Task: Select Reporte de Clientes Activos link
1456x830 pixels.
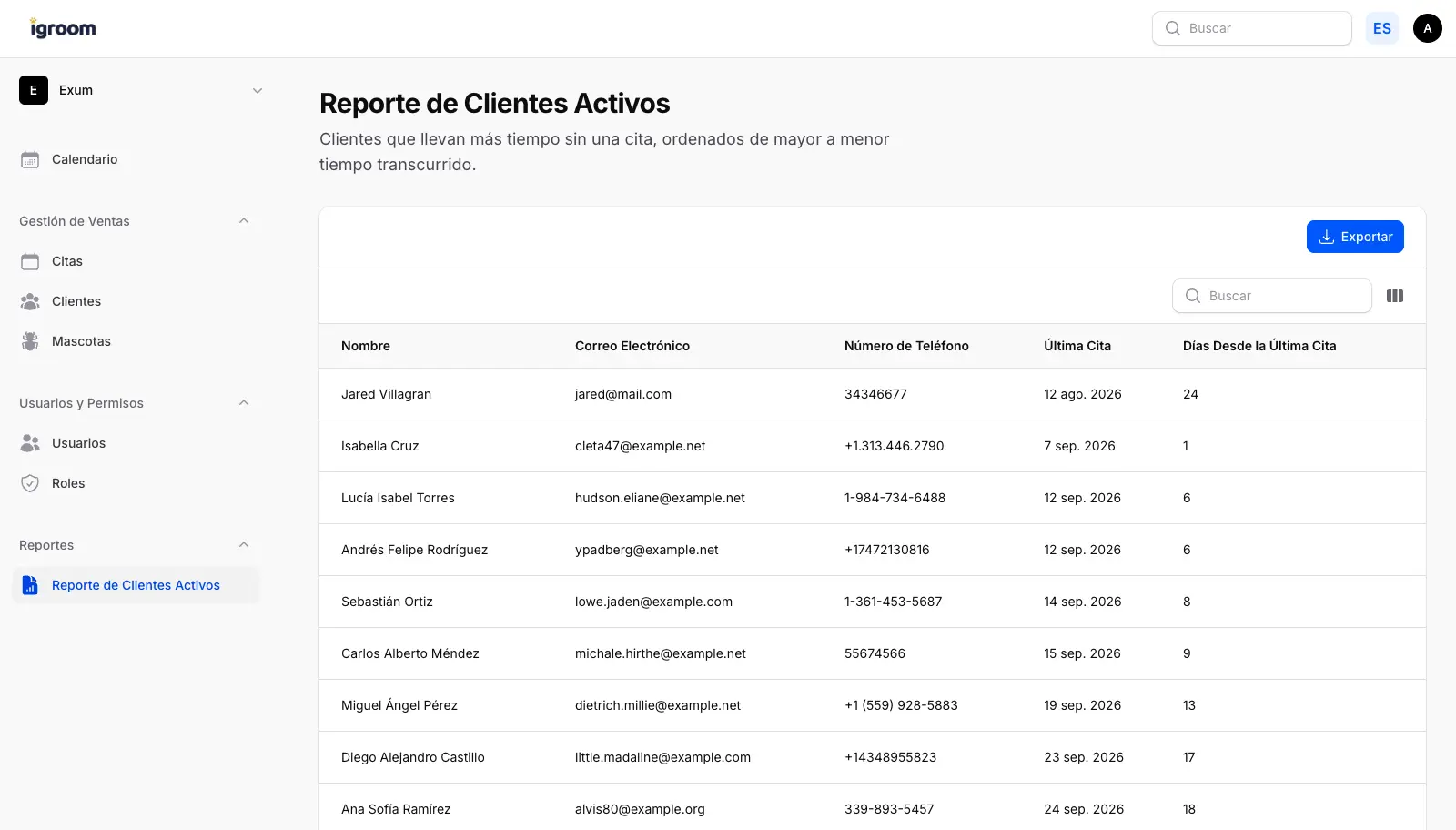Action: (x=136, y=585)
